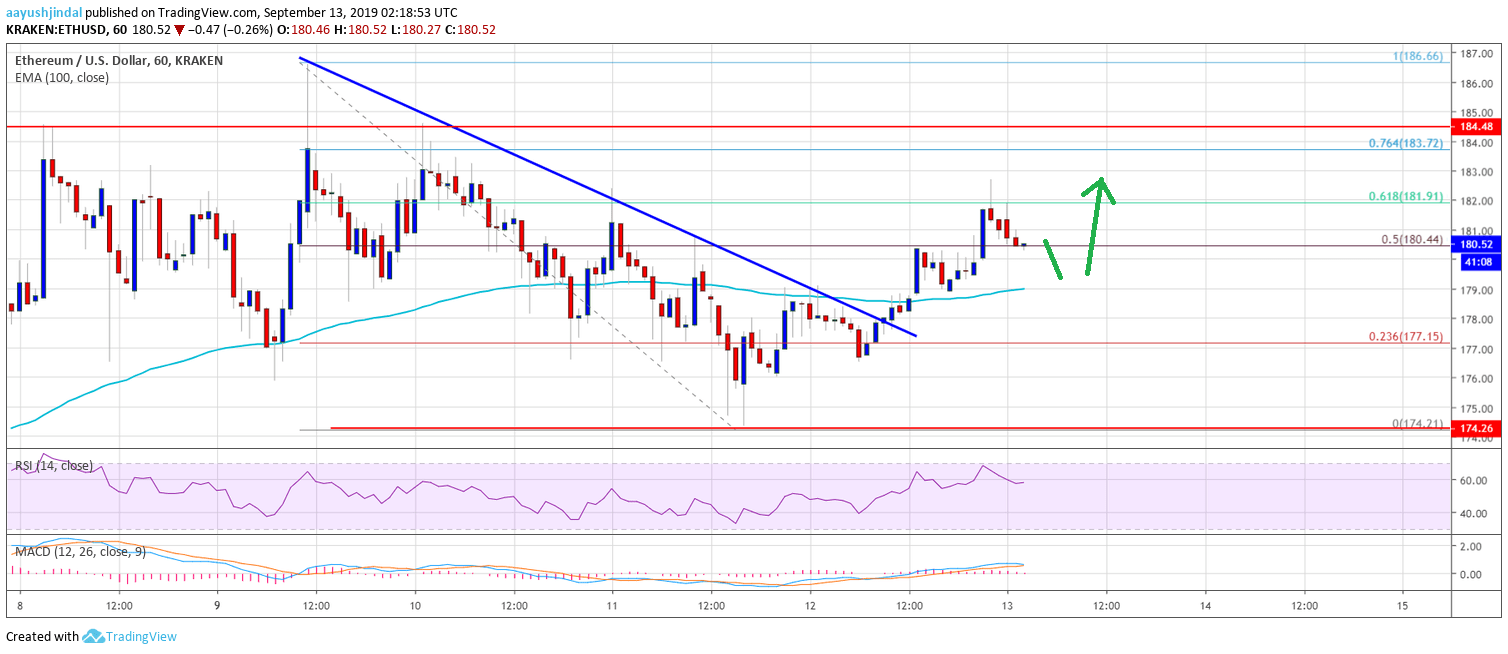Click the 12:00 timestamp on the time axis

[x=119, y=605]
